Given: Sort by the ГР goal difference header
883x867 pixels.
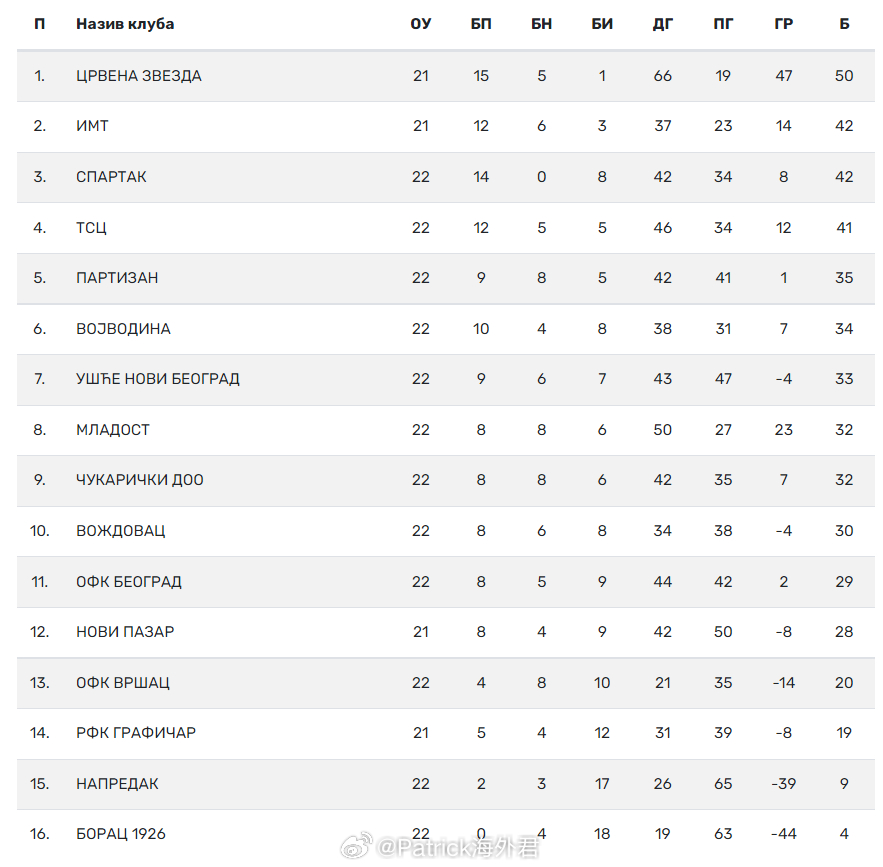Looking at the screenshot, I should pyautogui.click(x=783, y=24).
